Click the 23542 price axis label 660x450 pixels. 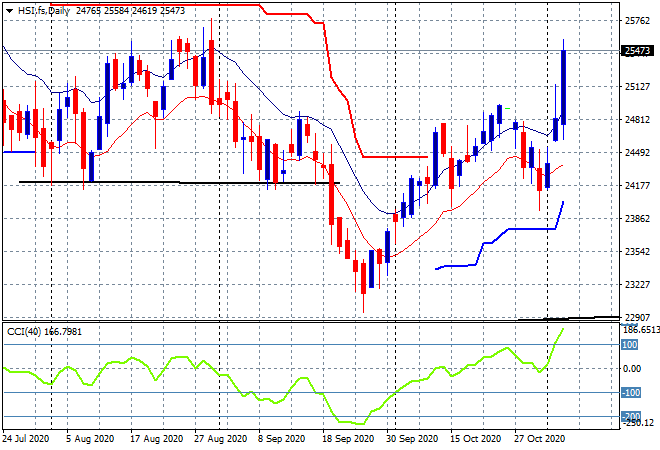click(x=637, y=252)
